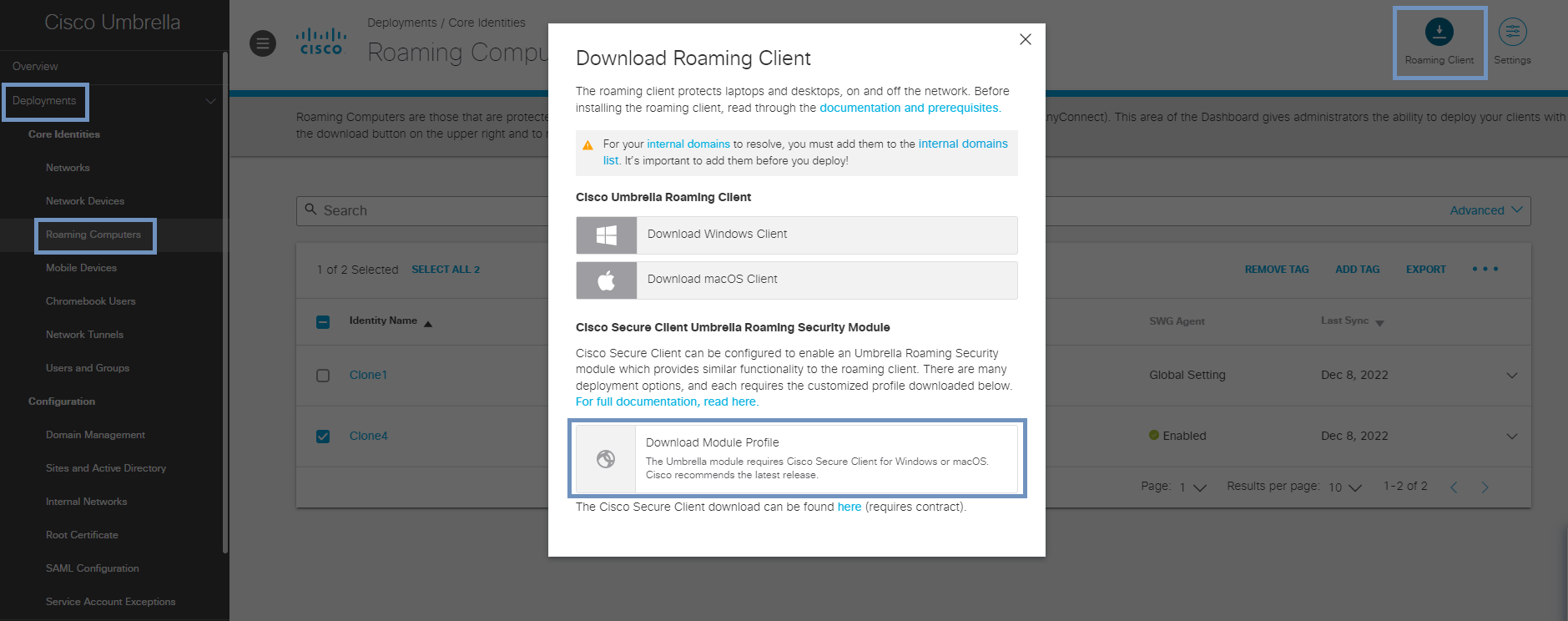Click Download Windows Client button
The height and width of the screenshot is (621, 1568).
tap(797, 235)
